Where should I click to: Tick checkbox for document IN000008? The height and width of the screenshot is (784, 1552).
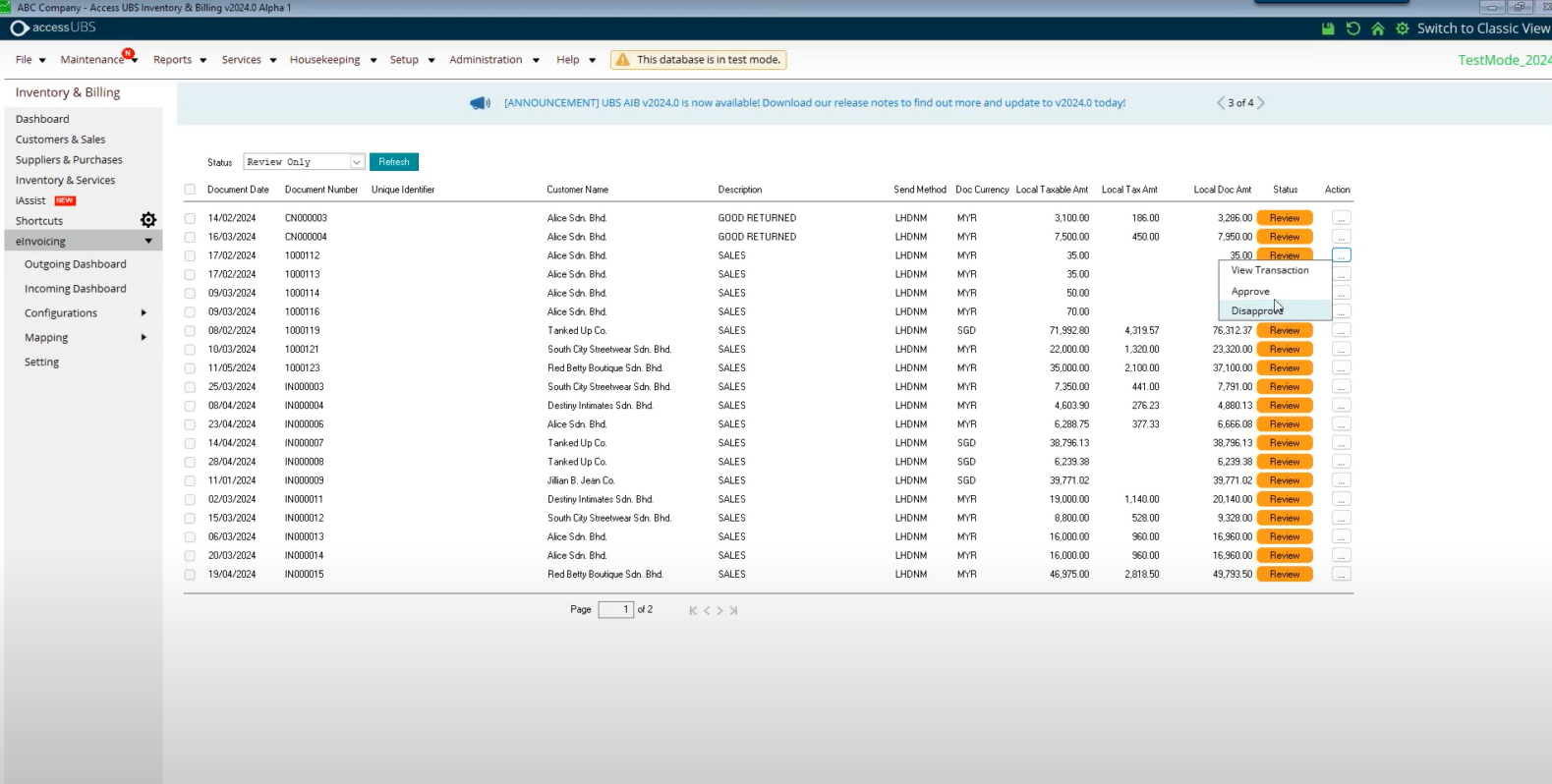click(x=190, y=462)
